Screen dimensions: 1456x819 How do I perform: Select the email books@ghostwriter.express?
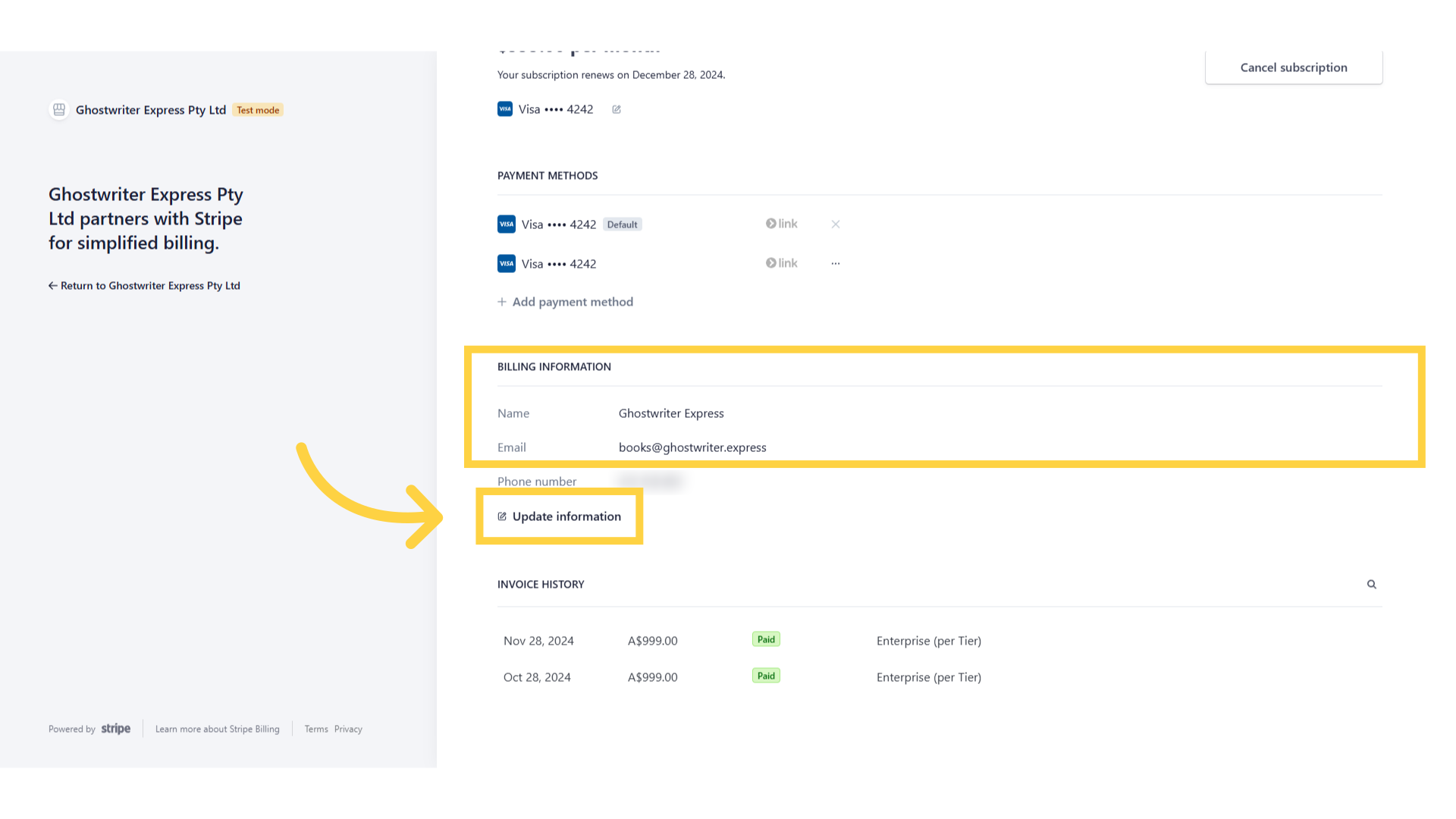[692, 447]
